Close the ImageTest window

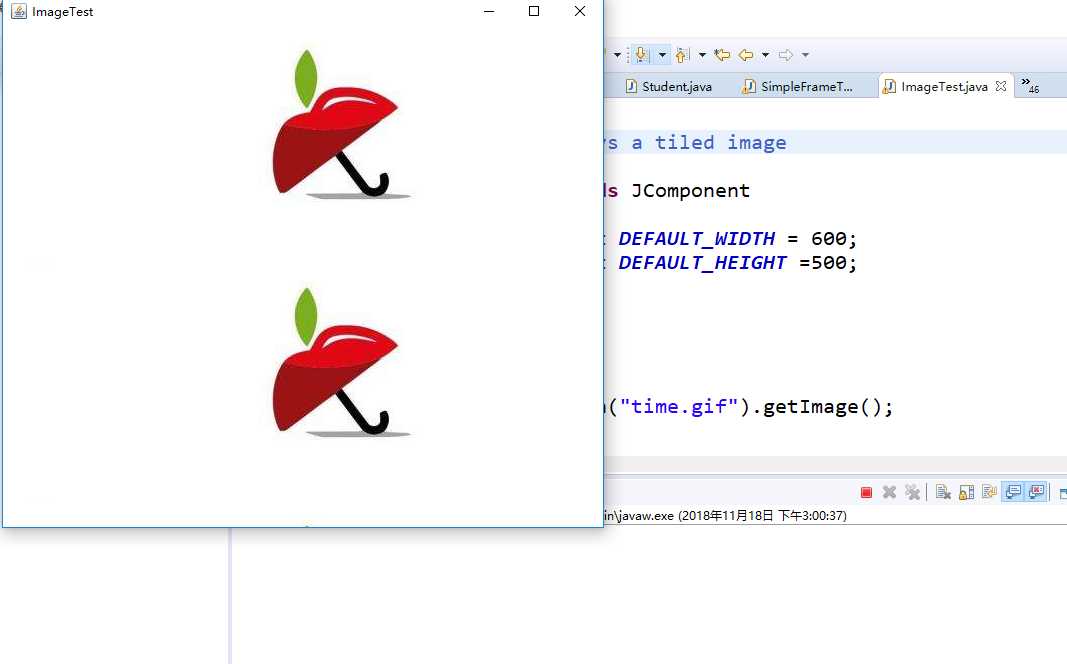pos(580,12)
